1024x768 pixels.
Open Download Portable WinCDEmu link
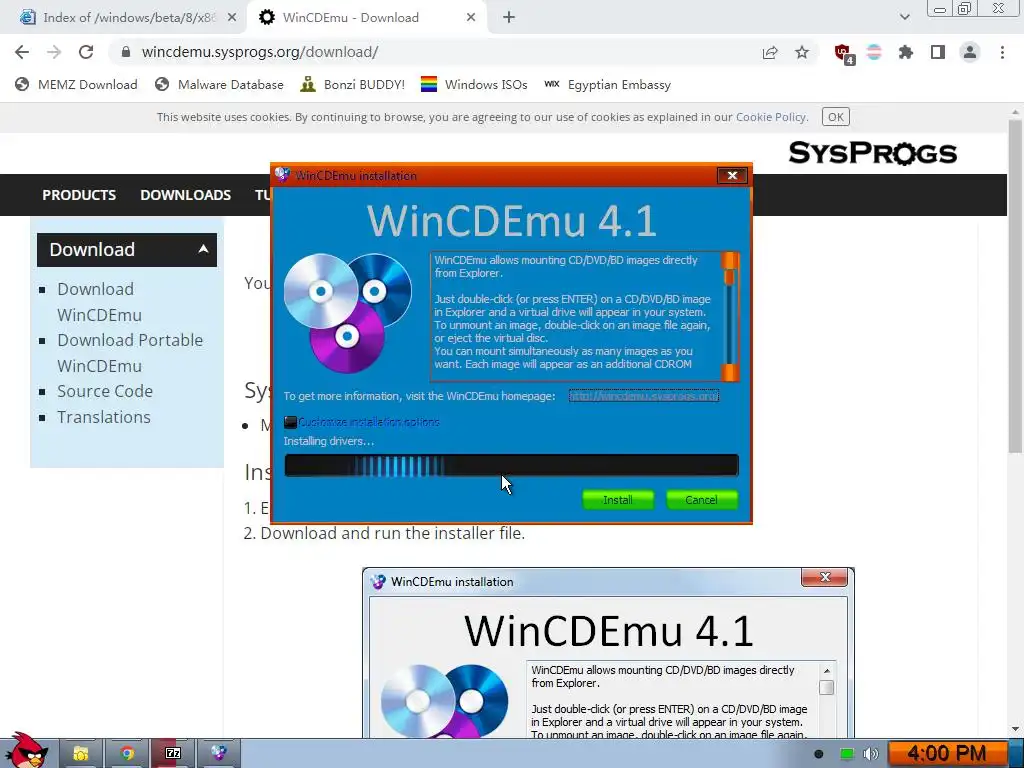point(130,353)
